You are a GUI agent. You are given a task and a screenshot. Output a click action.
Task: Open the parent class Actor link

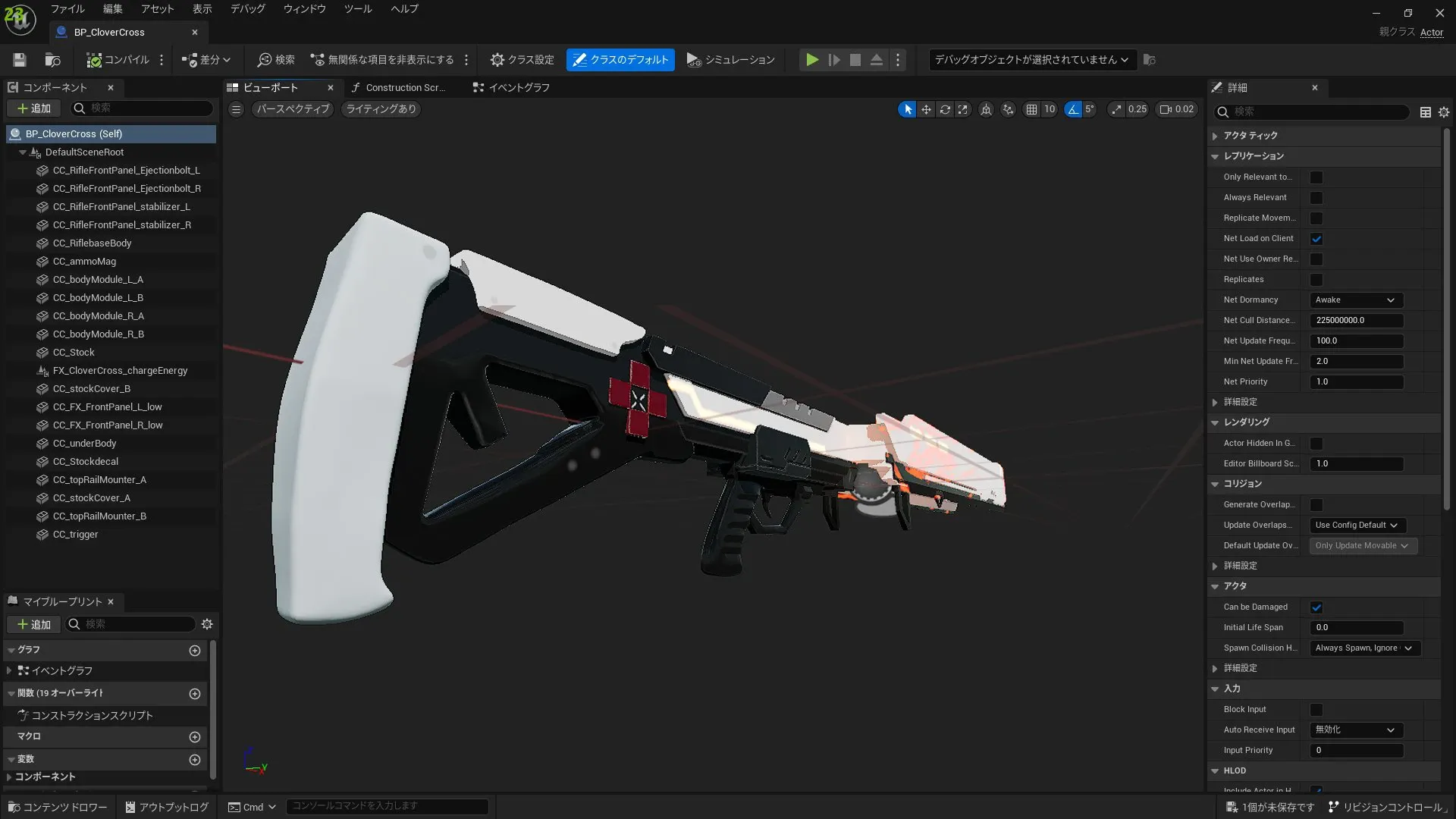pos(1432,32)
